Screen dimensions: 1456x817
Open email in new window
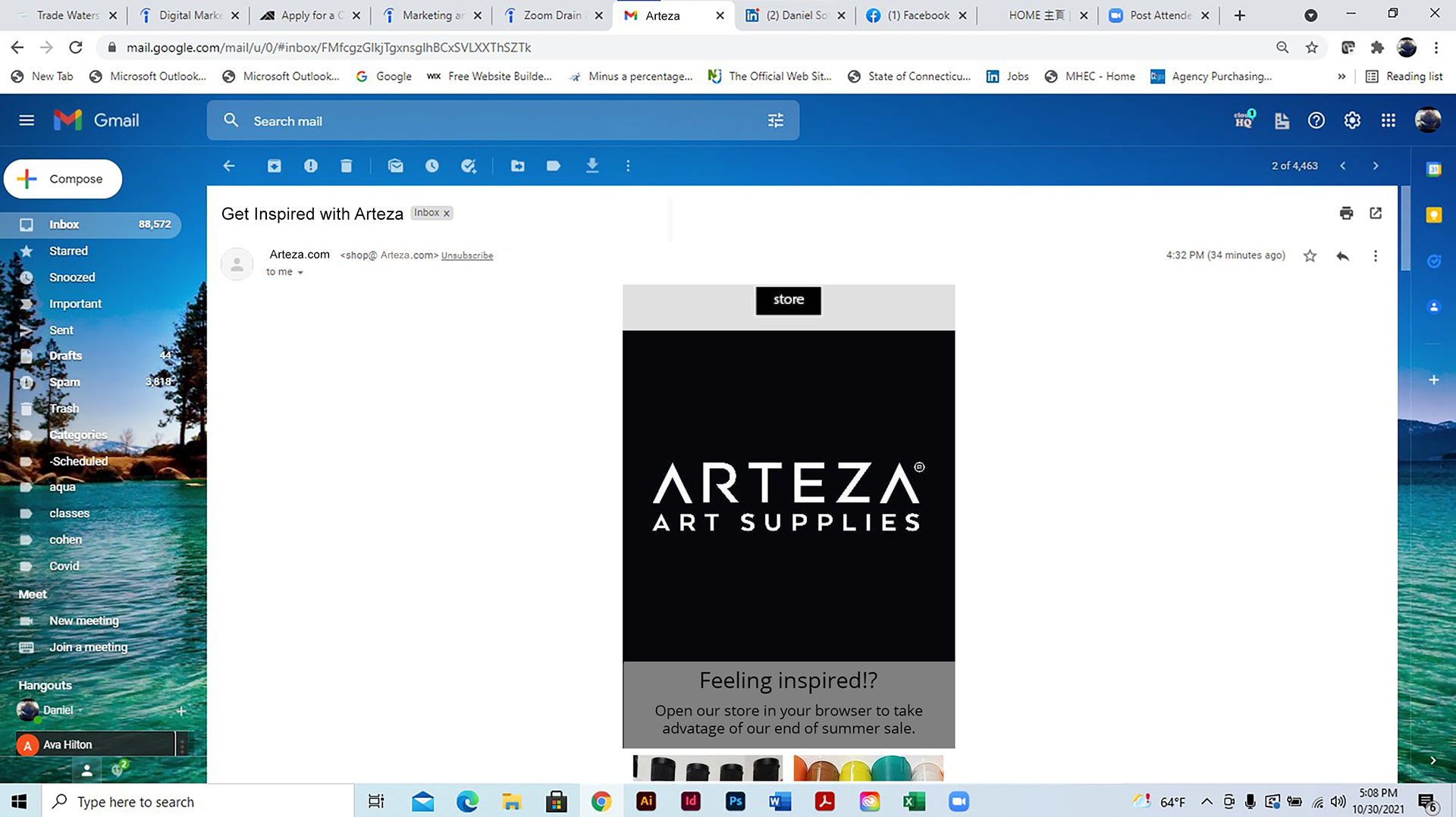1376,213
